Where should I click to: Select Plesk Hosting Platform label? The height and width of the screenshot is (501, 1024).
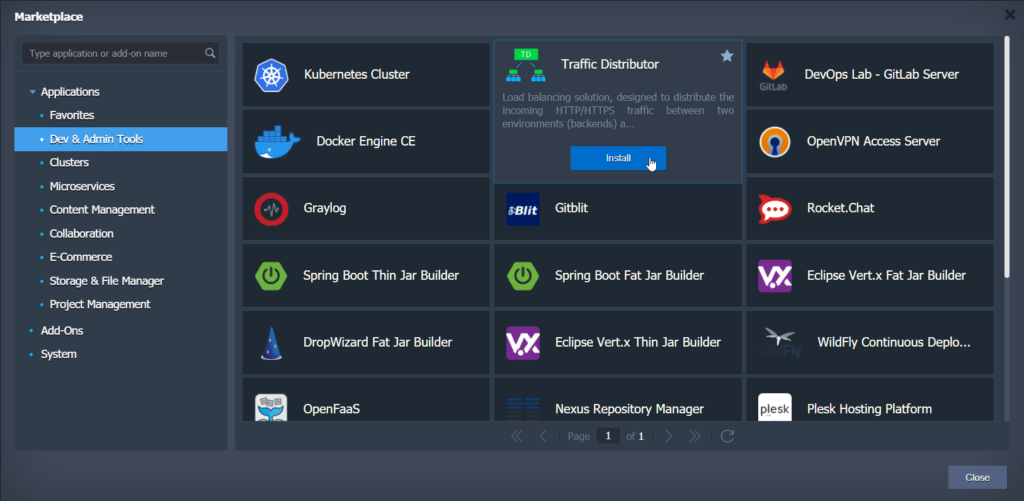[x=869, y=410]
